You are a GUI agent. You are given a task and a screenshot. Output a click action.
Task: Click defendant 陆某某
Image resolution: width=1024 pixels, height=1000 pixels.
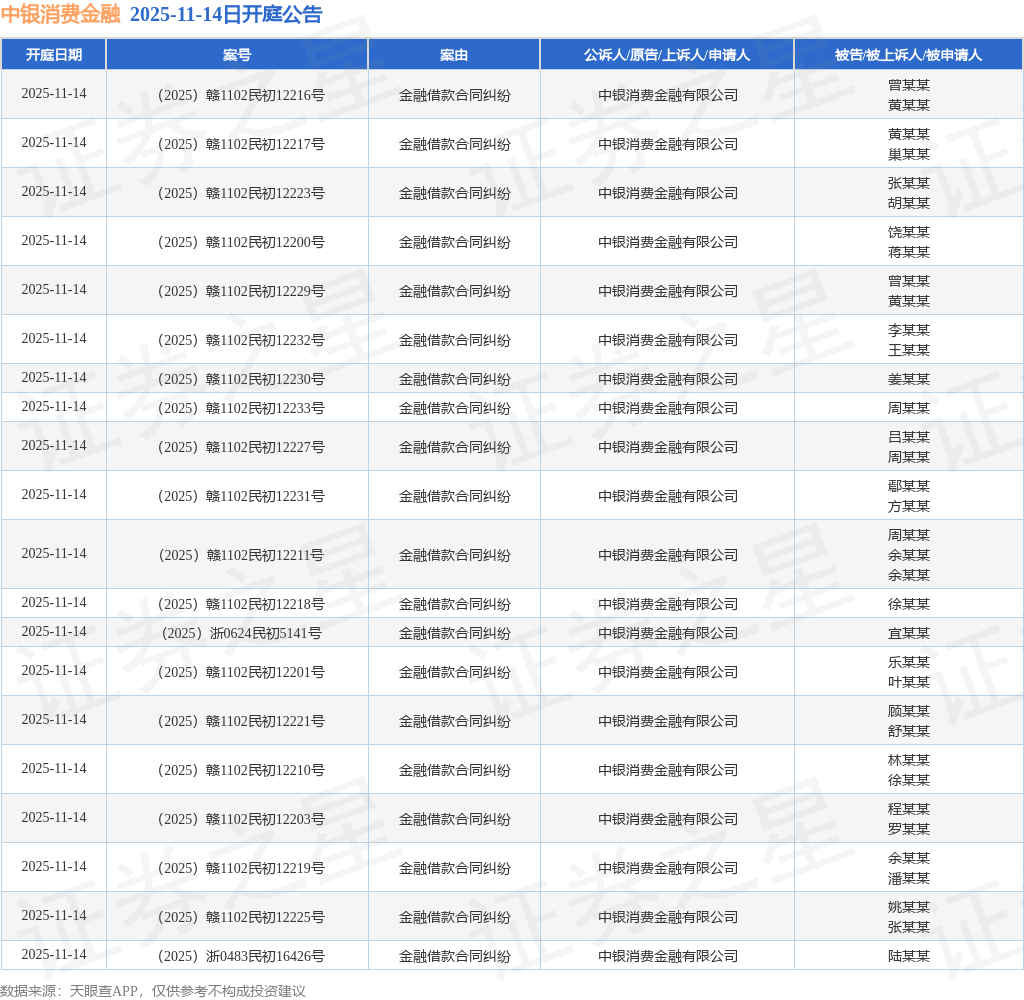click(908, 956)
